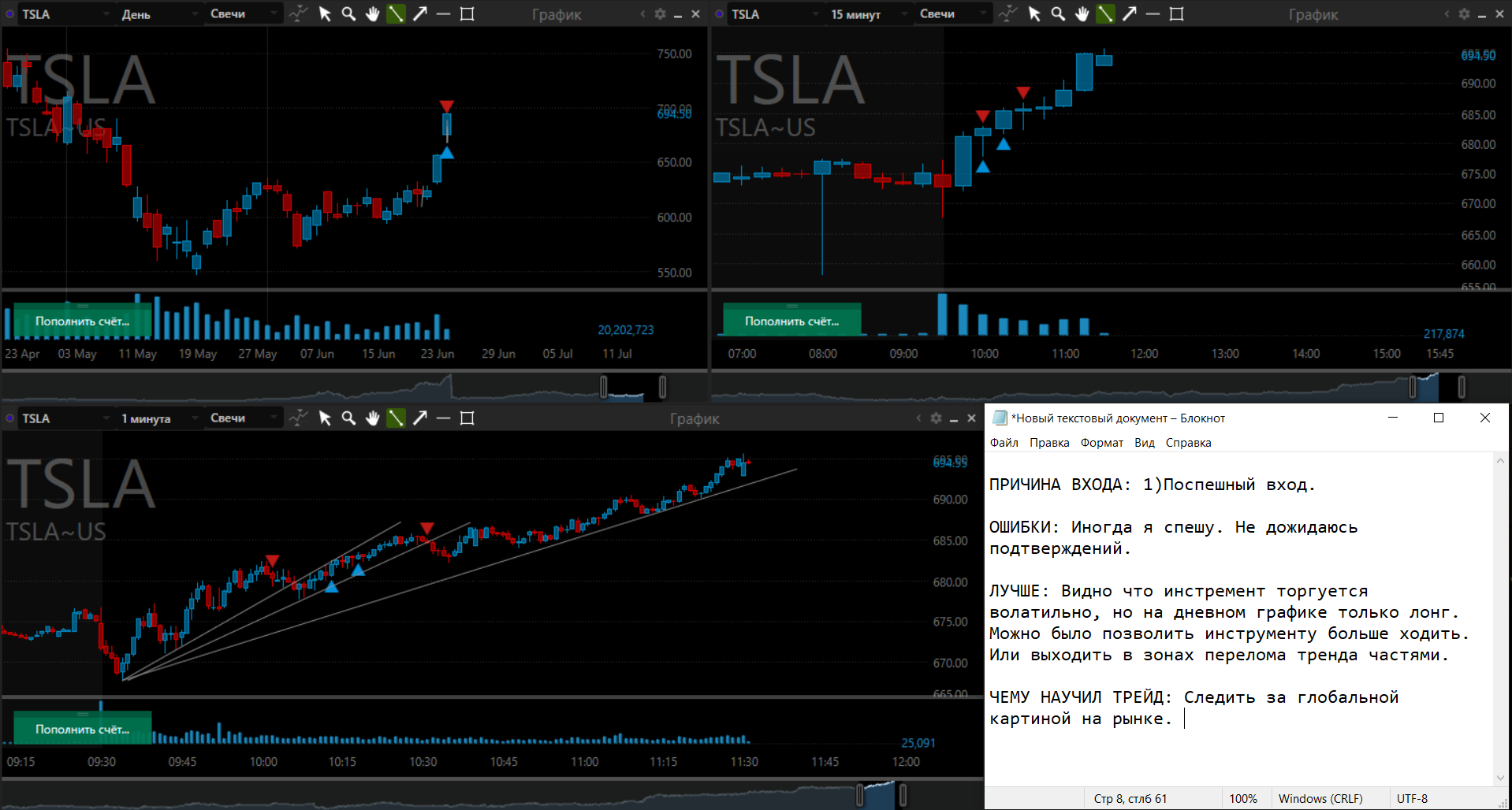
Task: Open the 15 минут timeframe dropdown
Action: (869, 13)
